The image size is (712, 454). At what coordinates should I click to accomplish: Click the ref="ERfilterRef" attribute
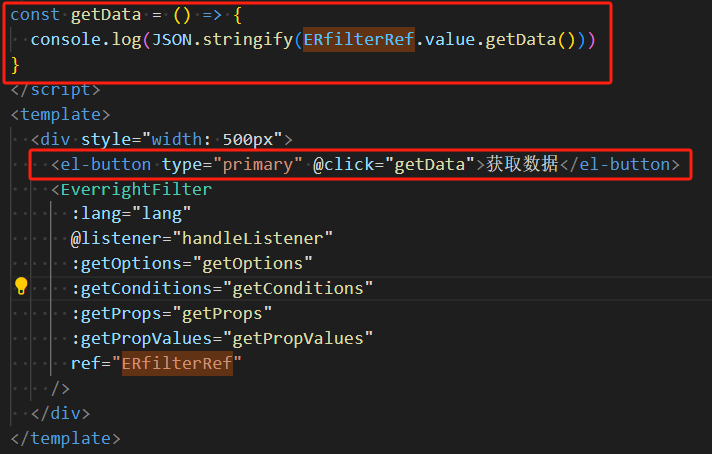click(156, 363)
